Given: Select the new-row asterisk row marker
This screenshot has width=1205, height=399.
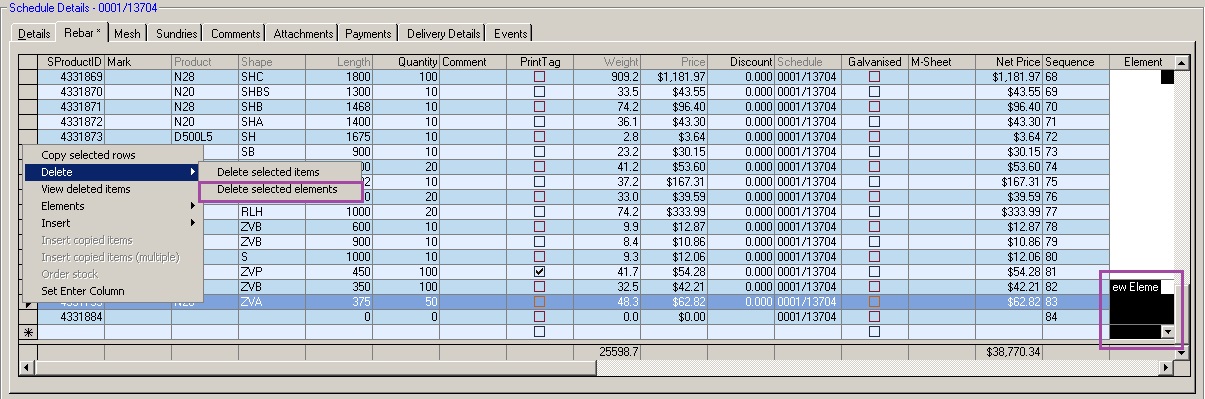Looking at the screenshot, I should click(28, 331).
